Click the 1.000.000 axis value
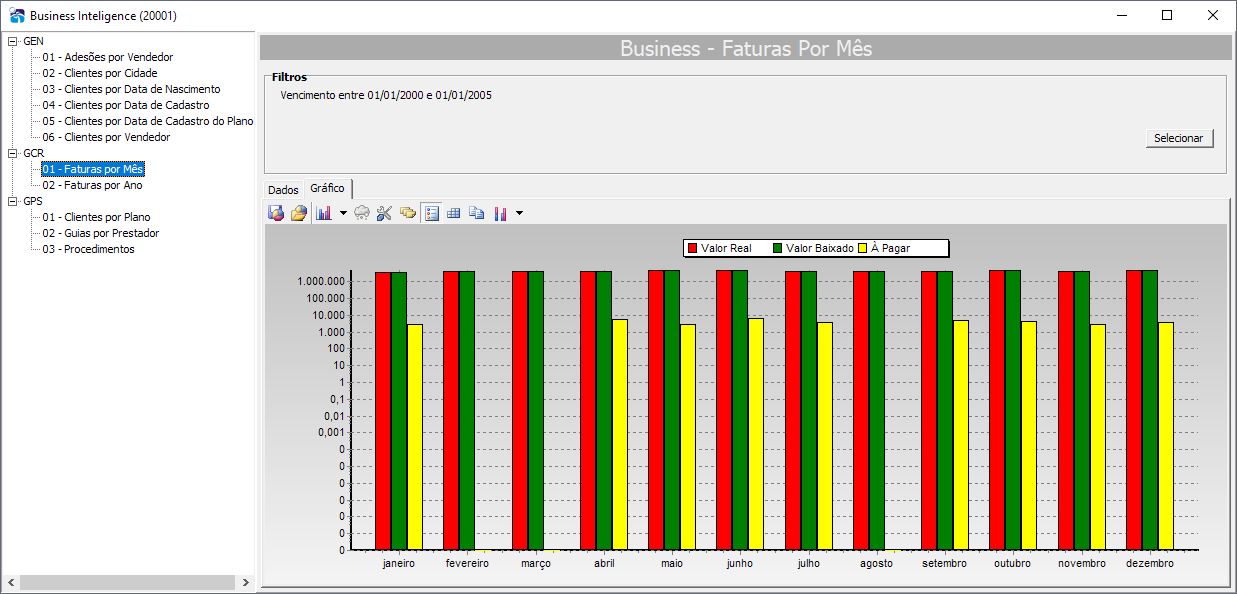The width and height of the screenshot is (1237, 594). (x=321, y=281)
